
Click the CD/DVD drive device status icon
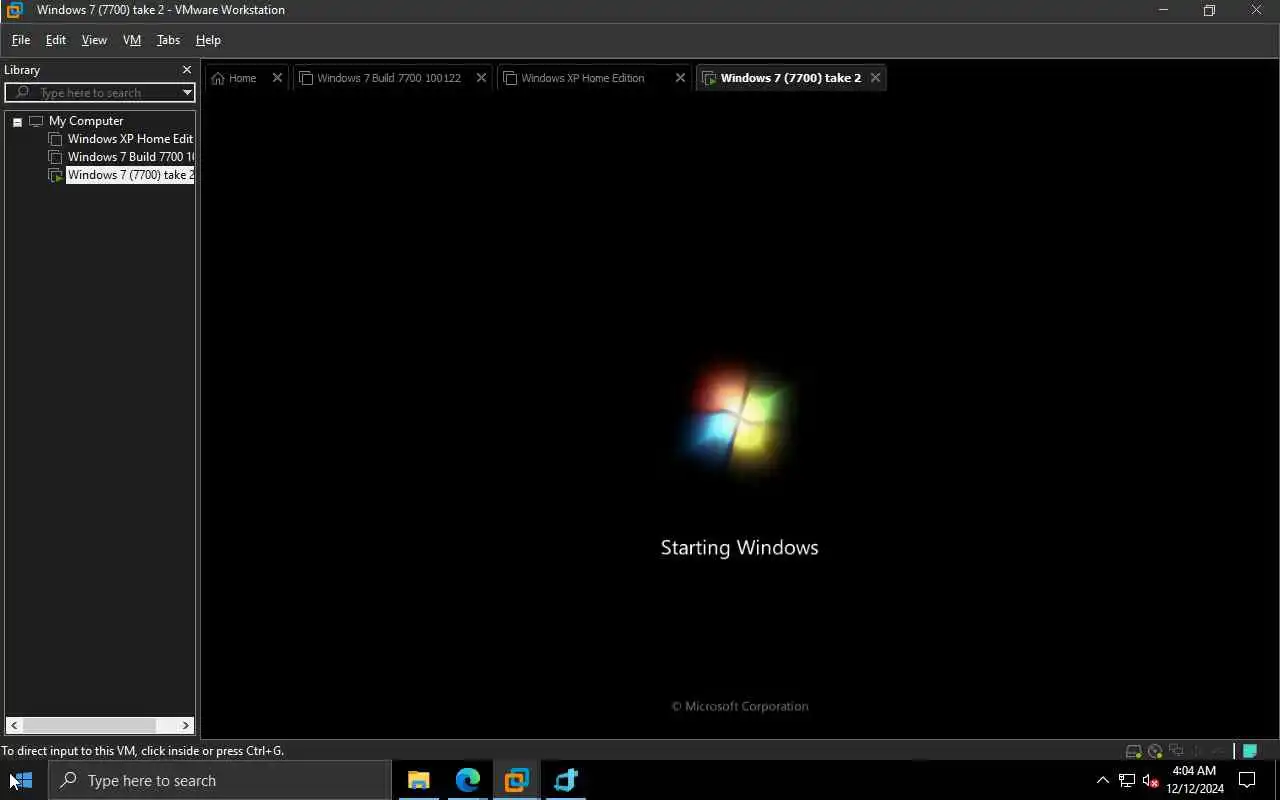click(x=1155, y=751)
